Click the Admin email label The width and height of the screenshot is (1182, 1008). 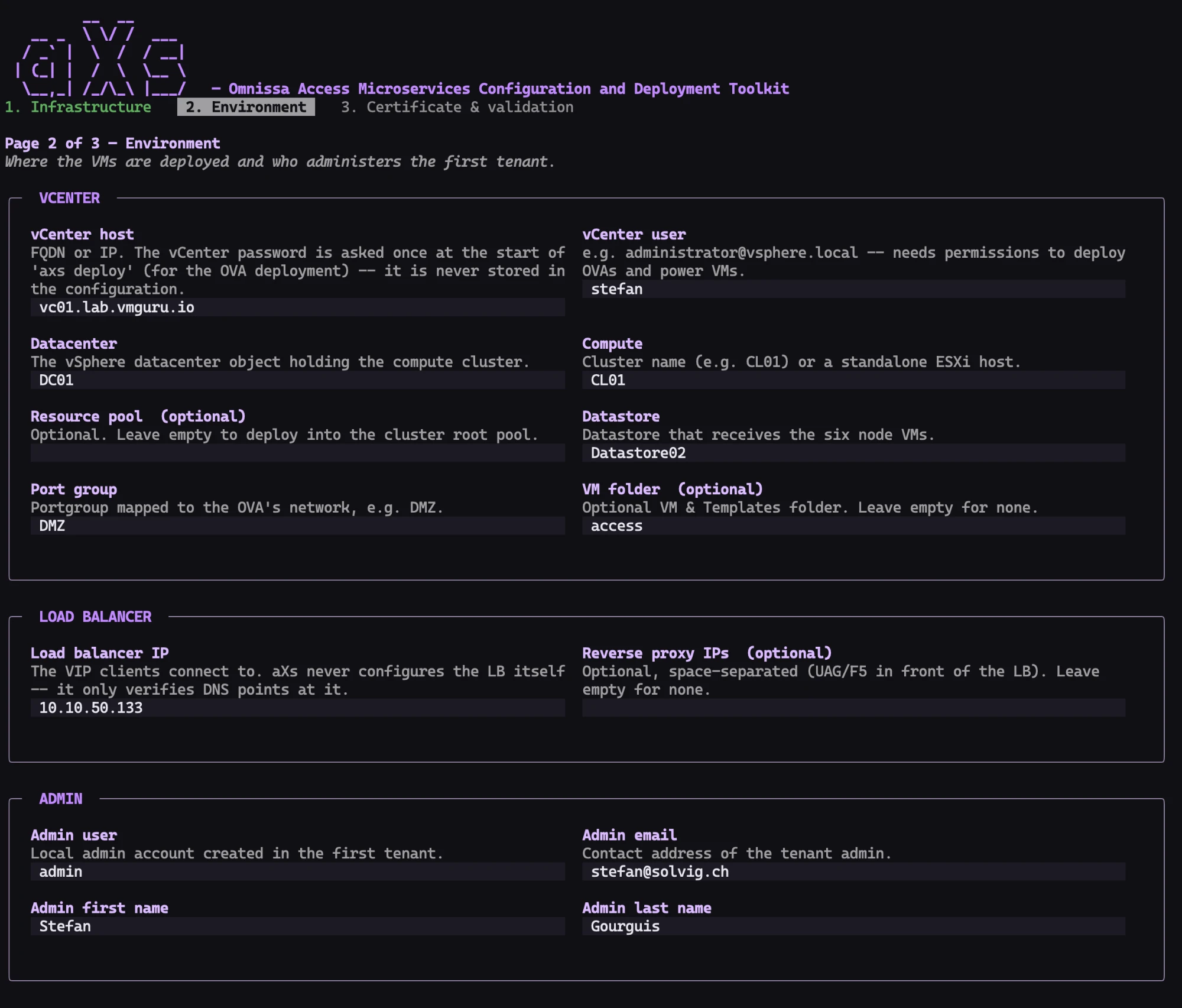coord(630,835)
